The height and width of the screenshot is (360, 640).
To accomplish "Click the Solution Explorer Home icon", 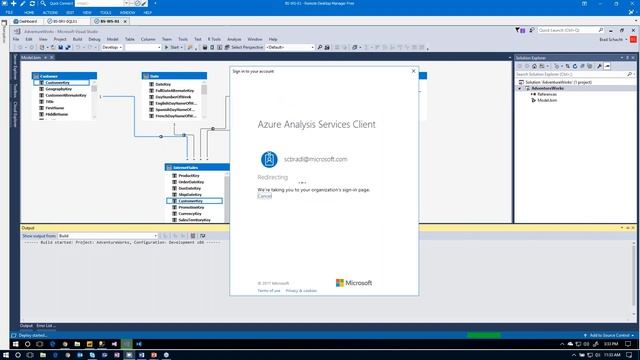I will (534, 66).
